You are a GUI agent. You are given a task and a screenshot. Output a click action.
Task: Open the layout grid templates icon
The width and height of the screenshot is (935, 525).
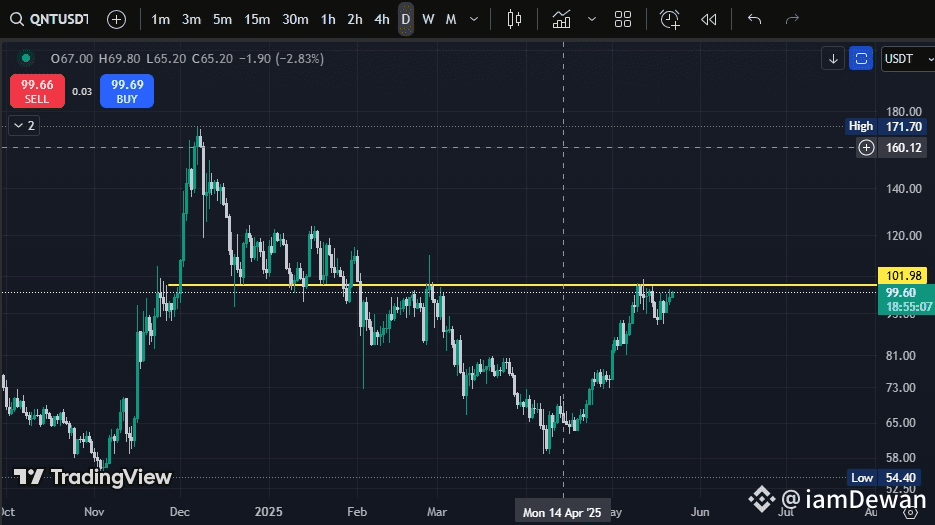(623, 20)
